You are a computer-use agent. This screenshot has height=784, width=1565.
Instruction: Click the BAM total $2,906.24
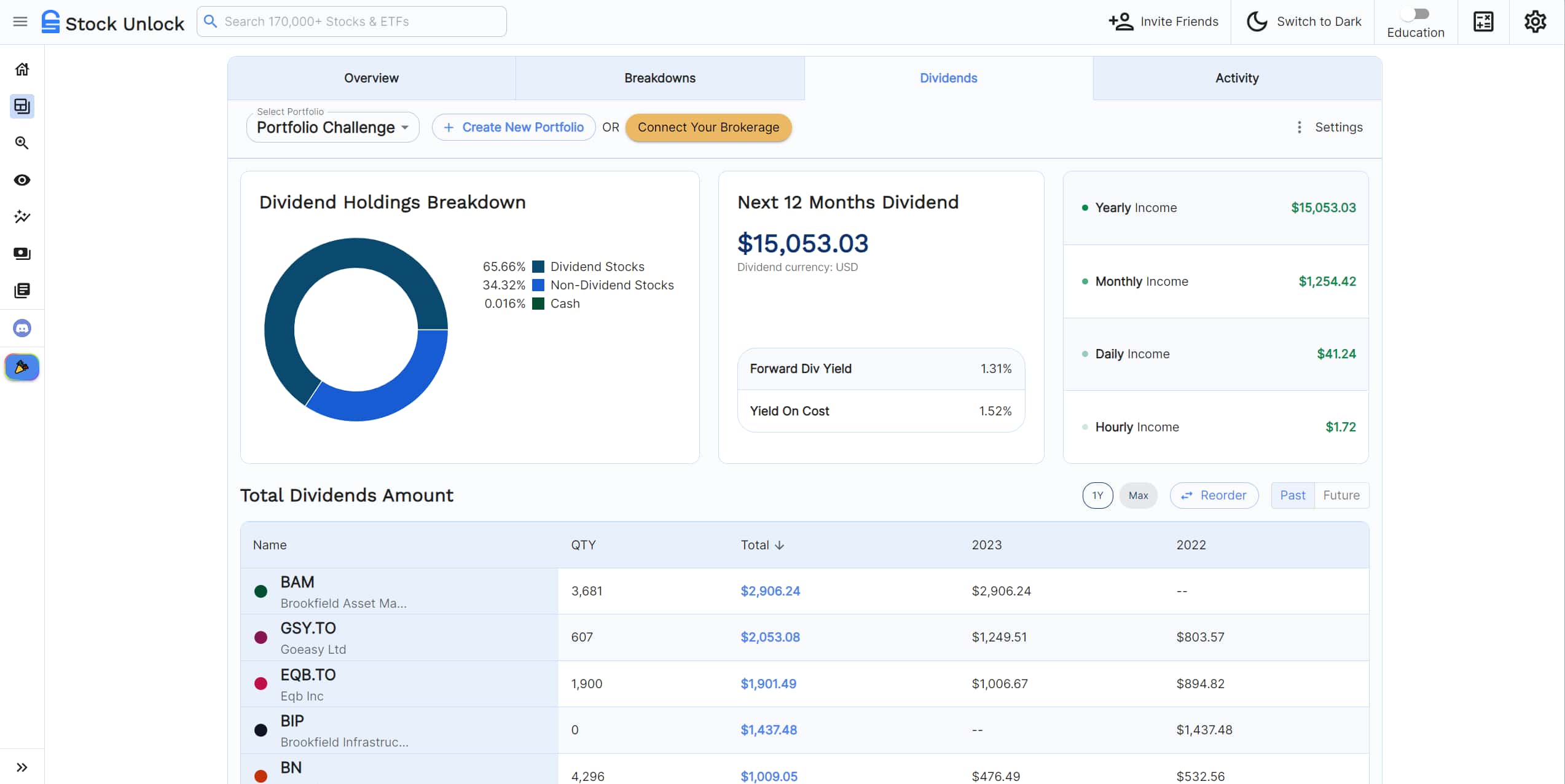[x=770, y=591]
